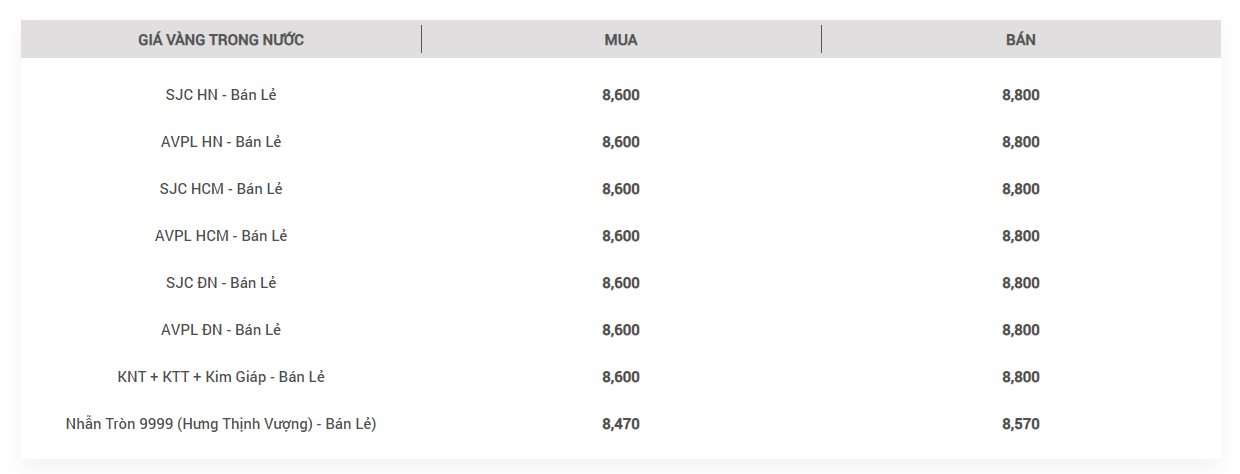Viewport: 1240px width, 474px height.
Task: Click AVPL ĐN buy price value
Action: (x=621, y=330)
